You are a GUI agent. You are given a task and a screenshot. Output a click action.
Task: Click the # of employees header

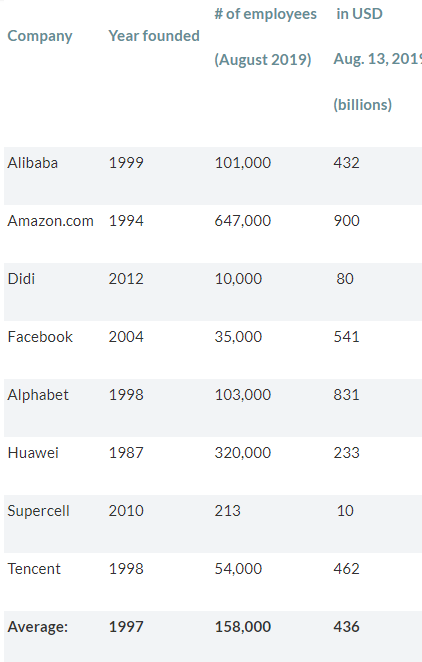point(265,14)
